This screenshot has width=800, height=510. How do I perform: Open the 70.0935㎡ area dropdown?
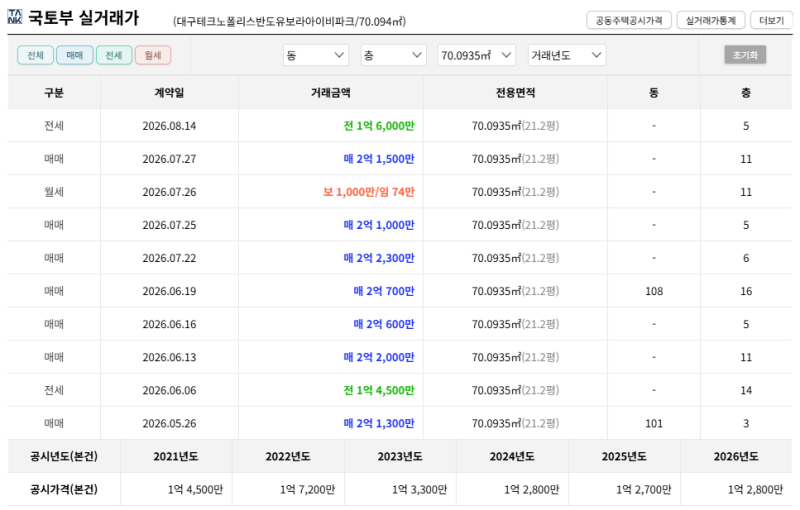coord(477,55)
